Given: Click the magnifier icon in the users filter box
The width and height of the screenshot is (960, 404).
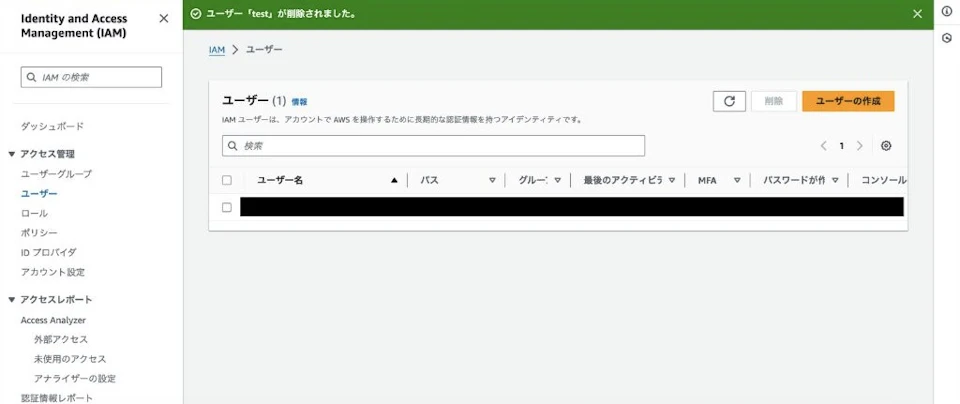Looking at the screenshot, I should [x=233, y=146].
